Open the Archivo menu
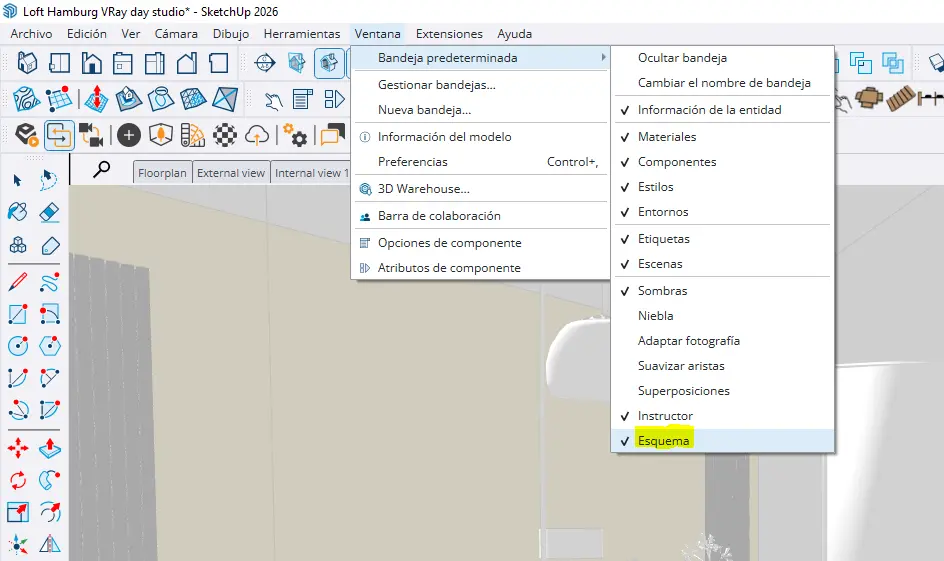The image size is (944, 561). pos(31,34)
